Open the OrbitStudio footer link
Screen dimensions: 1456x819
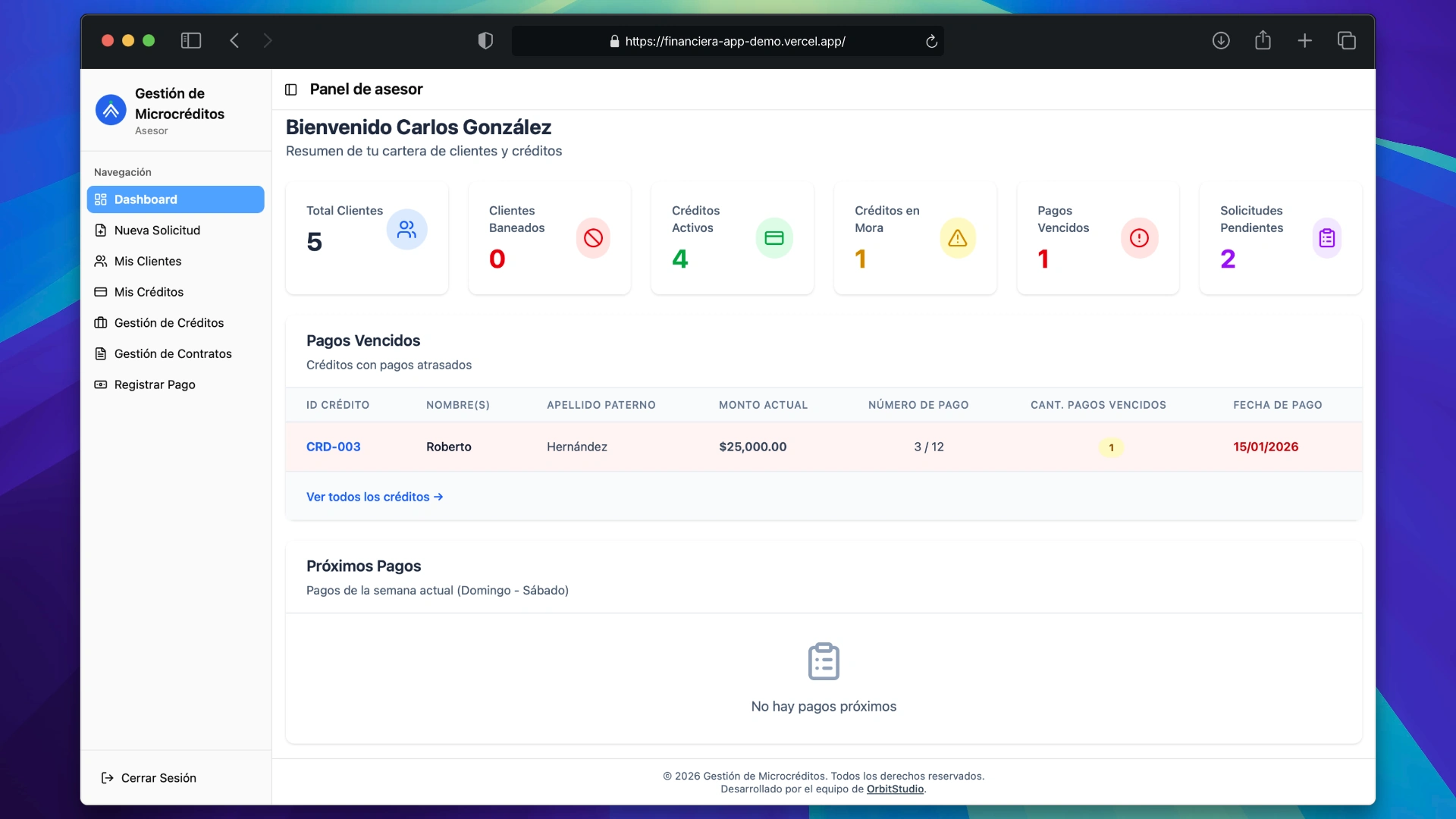coord(895,789)
